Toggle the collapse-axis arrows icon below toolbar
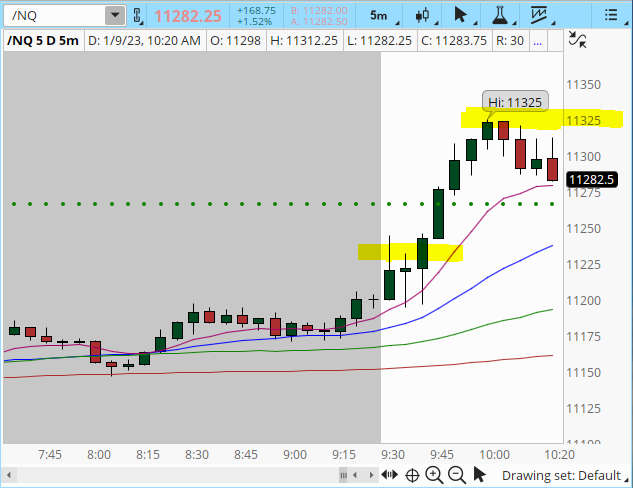The height and width of the screenshot is (488, 633). coord(577,40)
